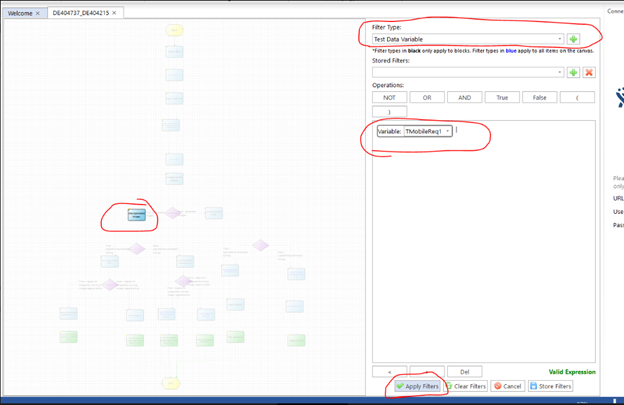Image resolution: width=624 pixels, height=405 pixels.
Task: Delete stored filter with red X icon
Action: [x=589, y=72]
